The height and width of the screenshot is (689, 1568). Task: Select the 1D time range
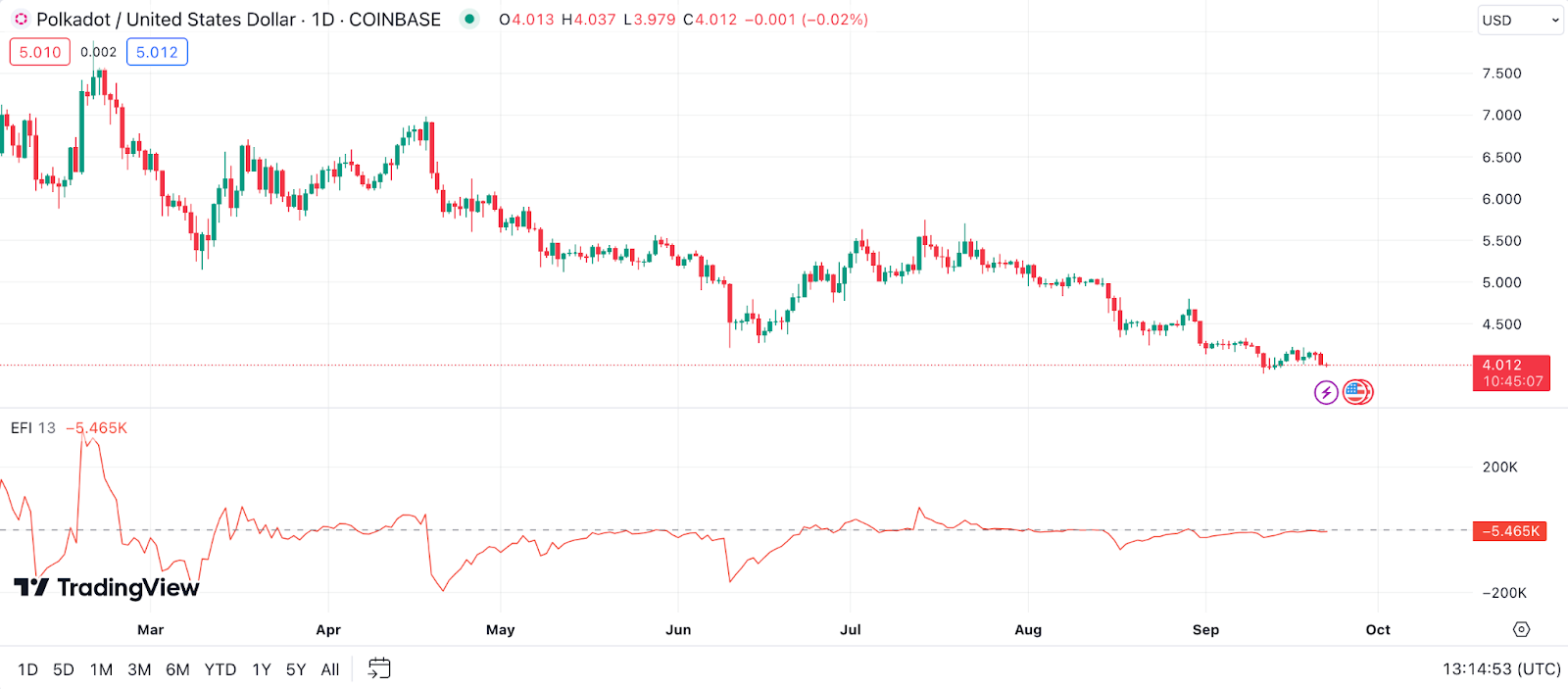27,669
